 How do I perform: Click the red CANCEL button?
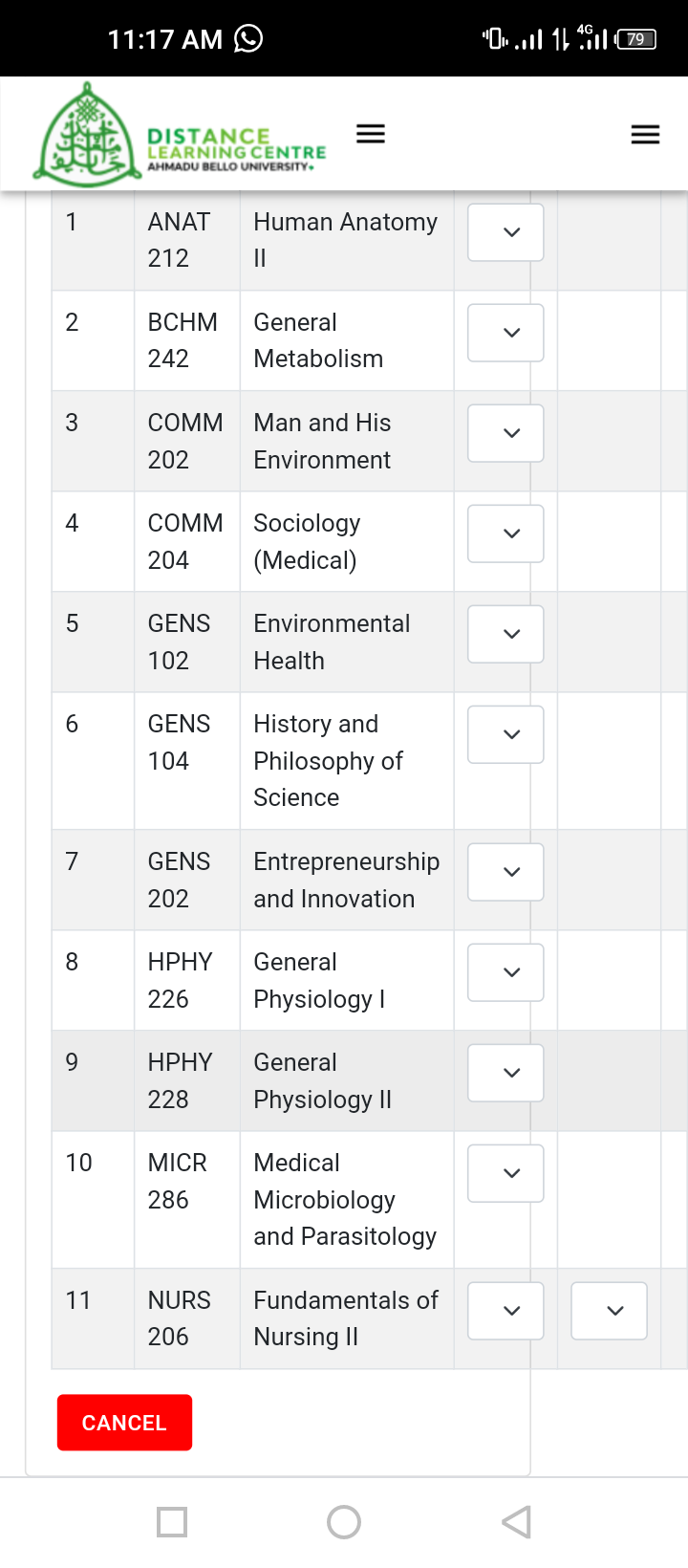point(124,1423)
